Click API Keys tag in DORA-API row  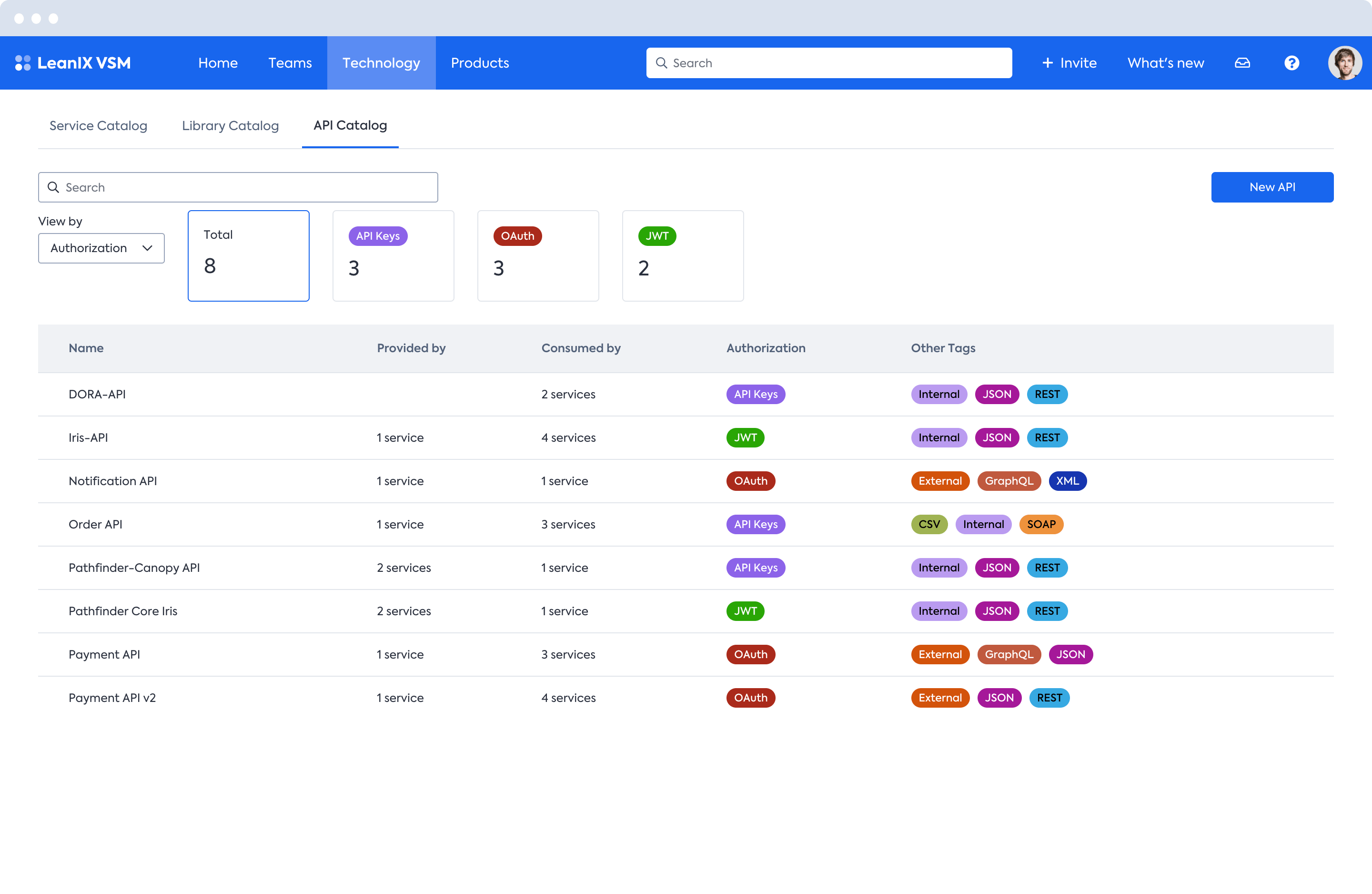pos(755,395)
